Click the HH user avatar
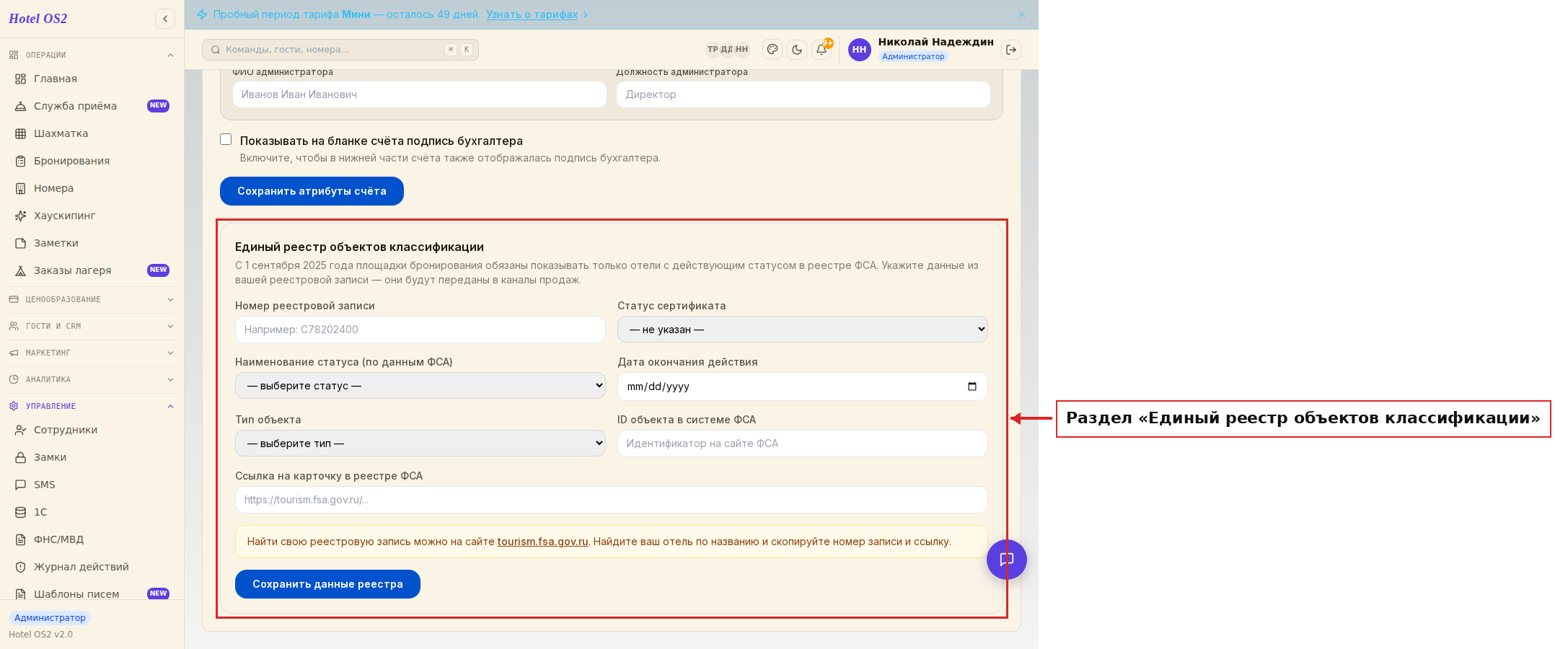Image resolution: width=1568 pixels, height=649 pixels. (x=859, y=50)
